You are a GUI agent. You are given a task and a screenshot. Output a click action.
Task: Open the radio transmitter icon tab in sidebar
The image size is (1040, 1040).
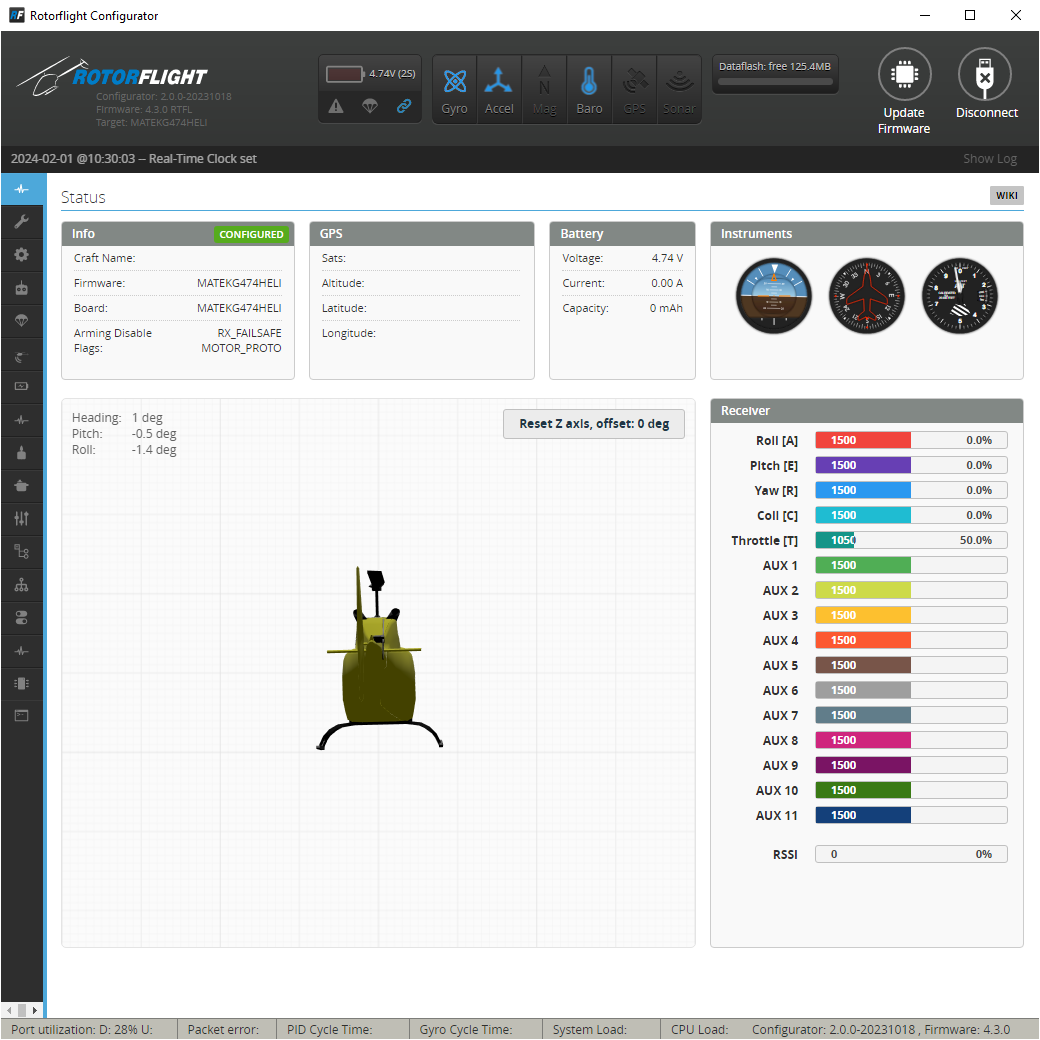pyautogui.click(x=21, y=288)
